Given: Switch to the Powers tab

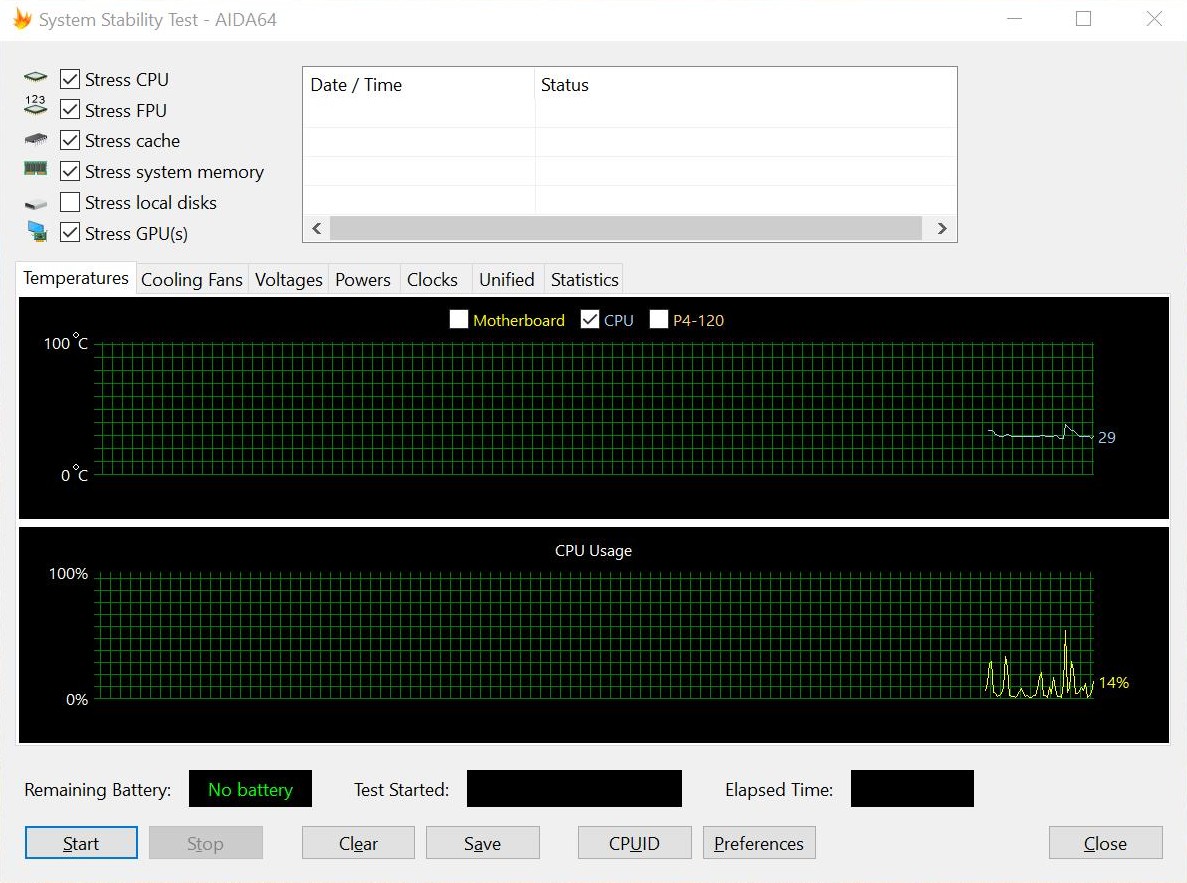Looking at the screenshot, I should coord(363,279).
